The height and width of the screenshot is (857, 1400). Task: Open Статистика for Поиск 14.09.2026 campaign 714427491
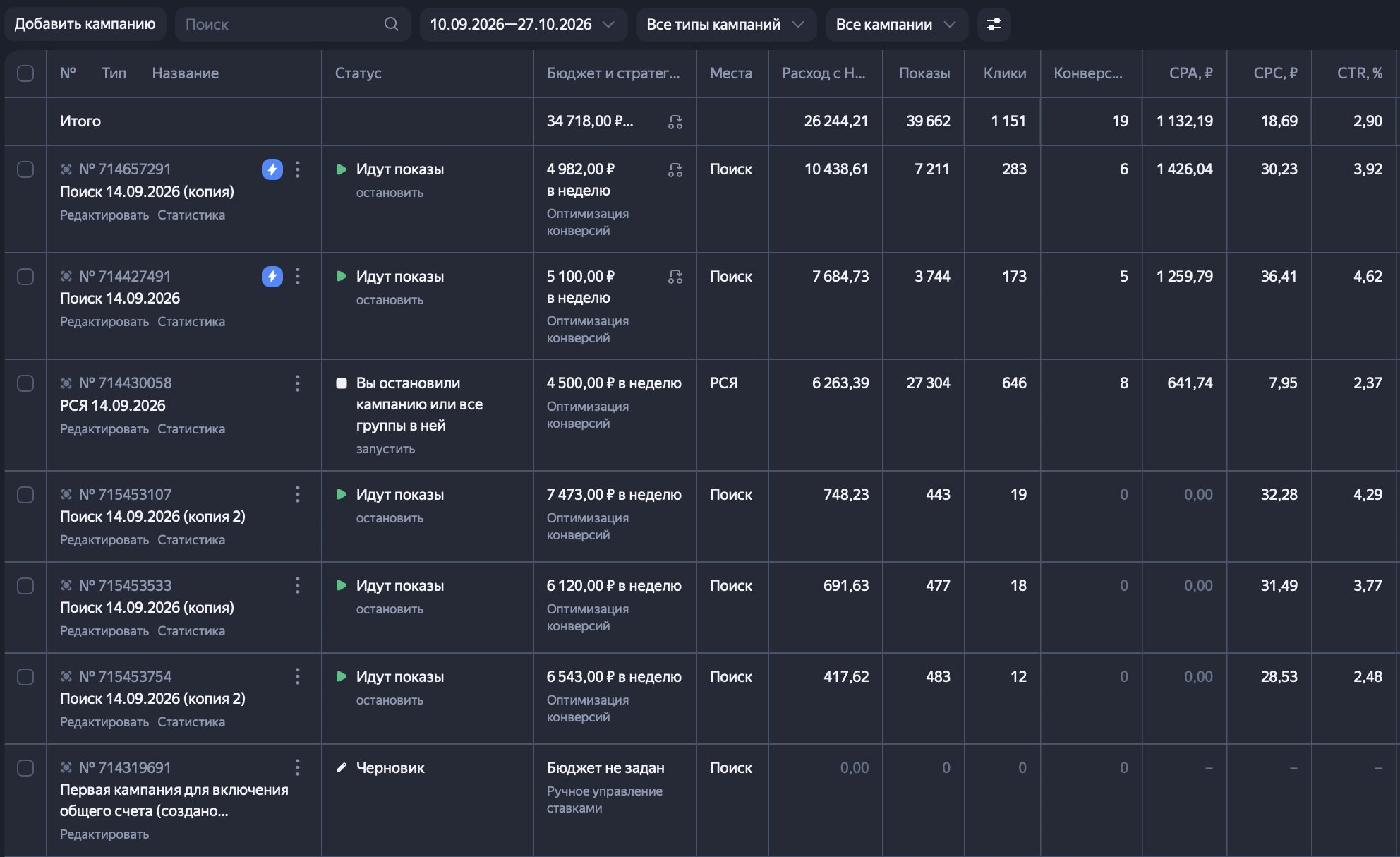(191, 322)
